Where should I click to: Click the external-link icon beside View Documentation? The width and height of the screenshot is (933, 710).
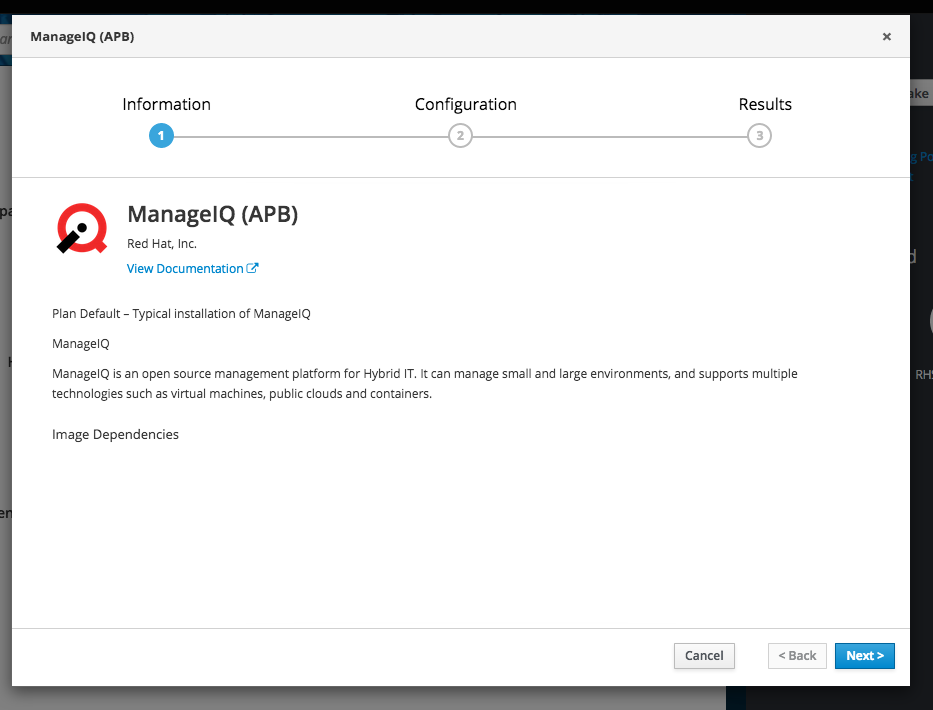point(254,267)
